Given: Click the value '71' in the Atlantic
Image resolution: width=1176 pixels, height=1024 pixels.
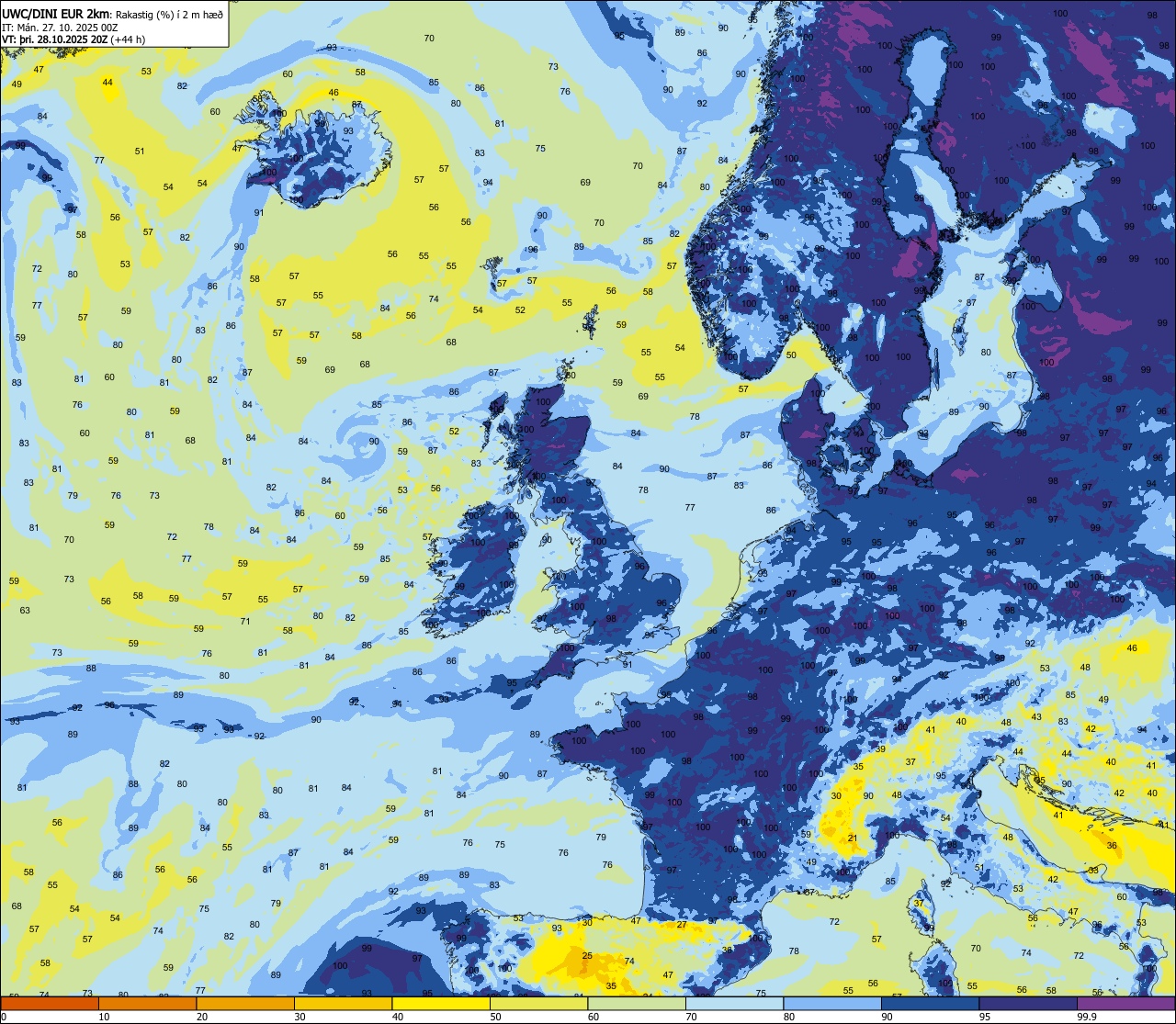Looking at the screenshot, I should [x=245, y=622].
